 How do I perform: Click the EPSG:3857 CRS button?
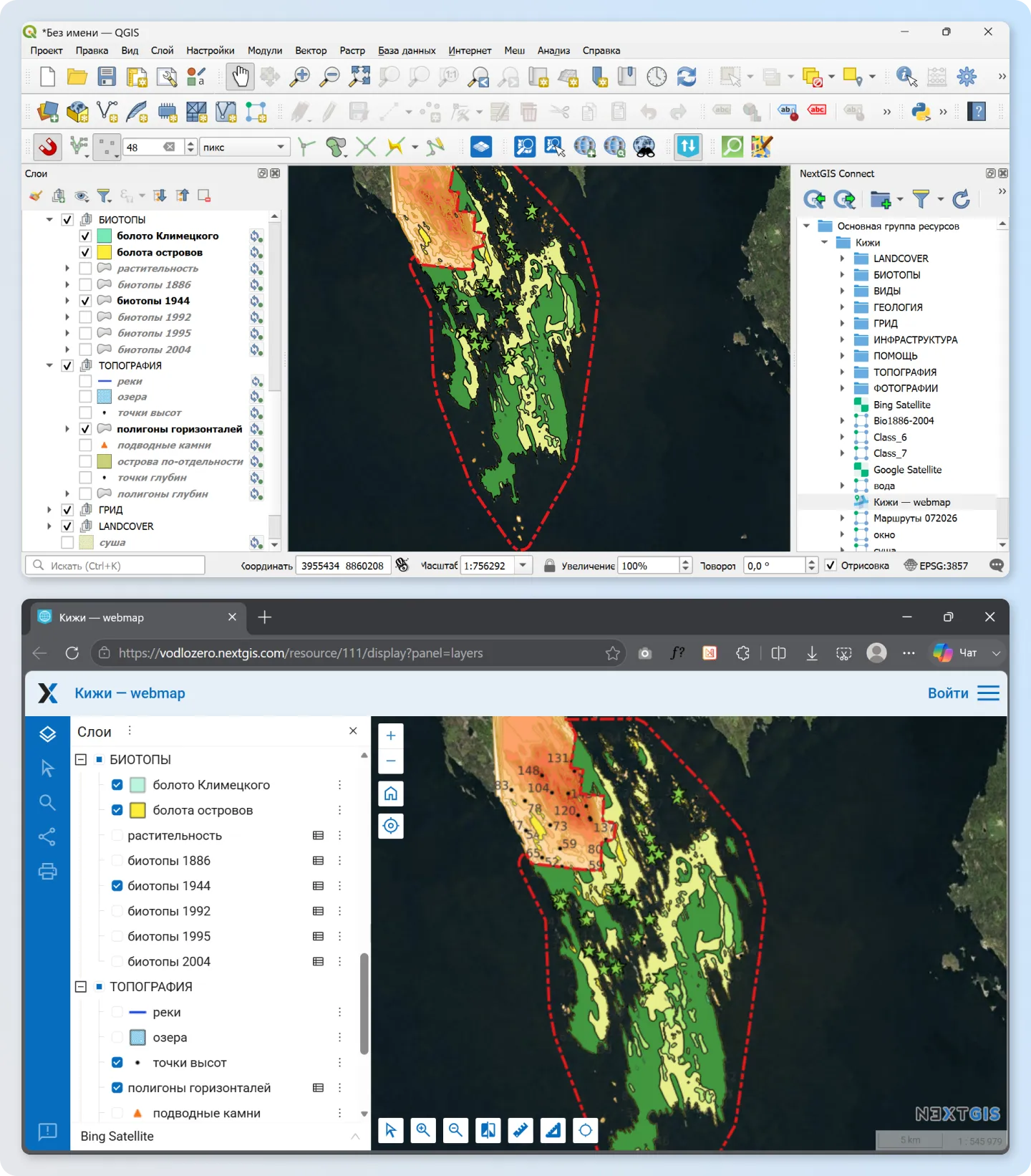936,565
